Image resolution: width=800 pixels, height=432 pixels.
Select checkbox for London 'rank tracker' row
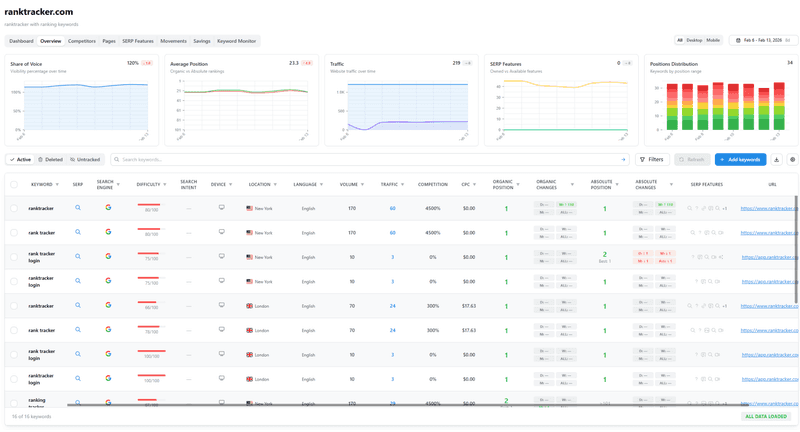pos(14,330)
